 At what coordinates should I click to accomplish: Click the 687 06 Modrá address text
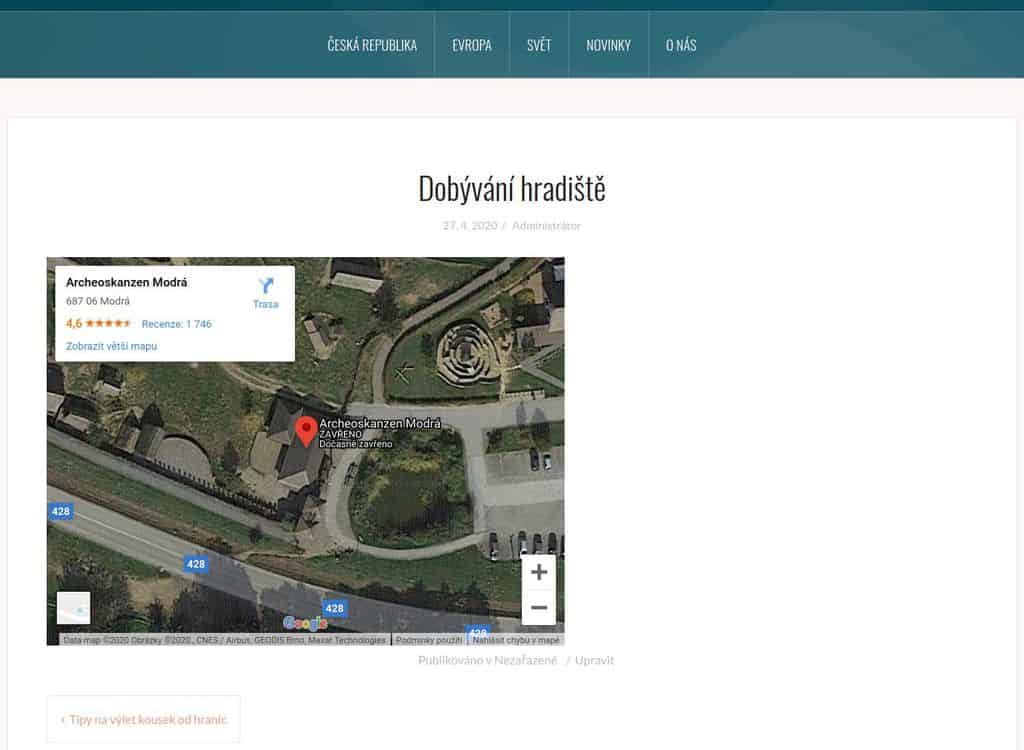[x=98, y=301]
